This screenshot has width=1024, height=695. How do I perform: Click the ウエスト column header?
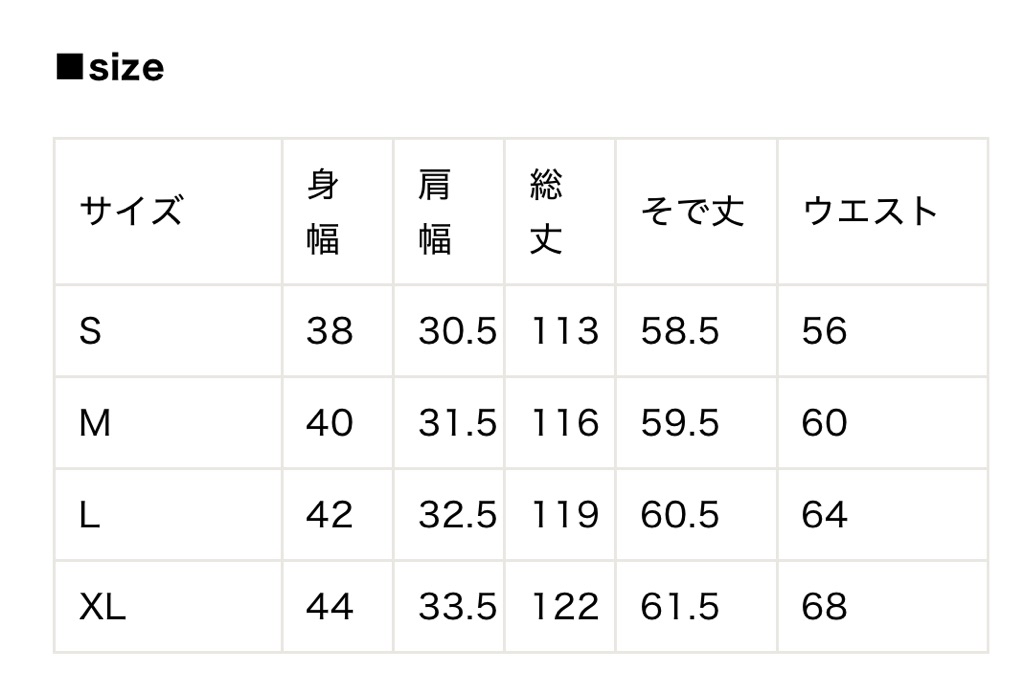(x=870, y=212)
